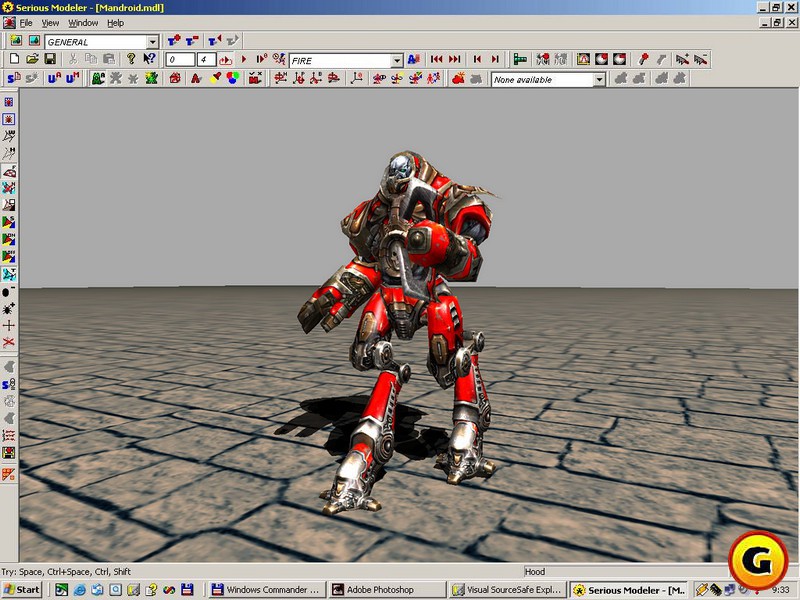Viewport: 800px width, 600px height.
Task: Click the red X icon in left sidebar
Action: click(9, 342)
